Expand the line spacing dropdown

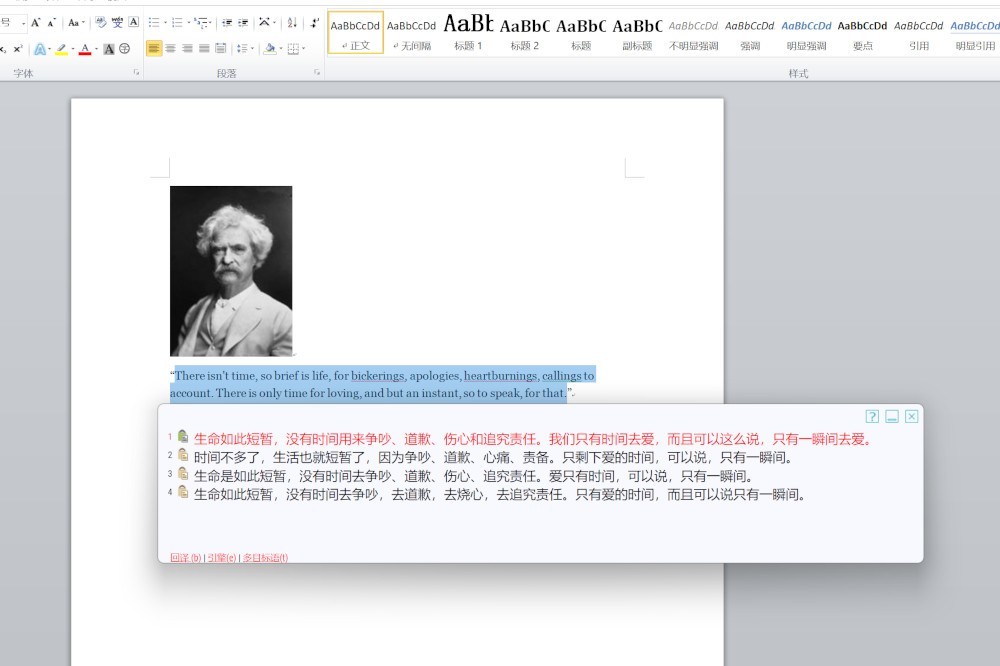(x=251, y=48)
